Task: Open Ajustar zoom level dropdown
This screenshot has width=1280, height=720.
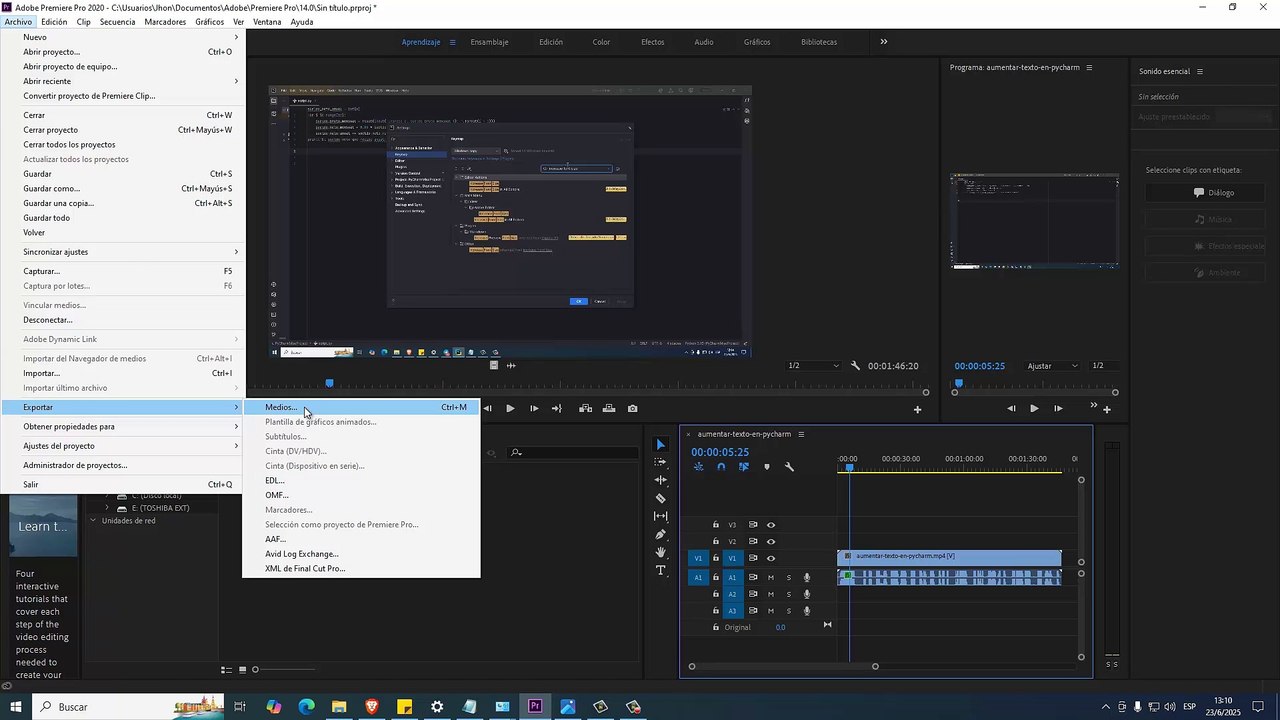Action: click(x=1052, y=366)
